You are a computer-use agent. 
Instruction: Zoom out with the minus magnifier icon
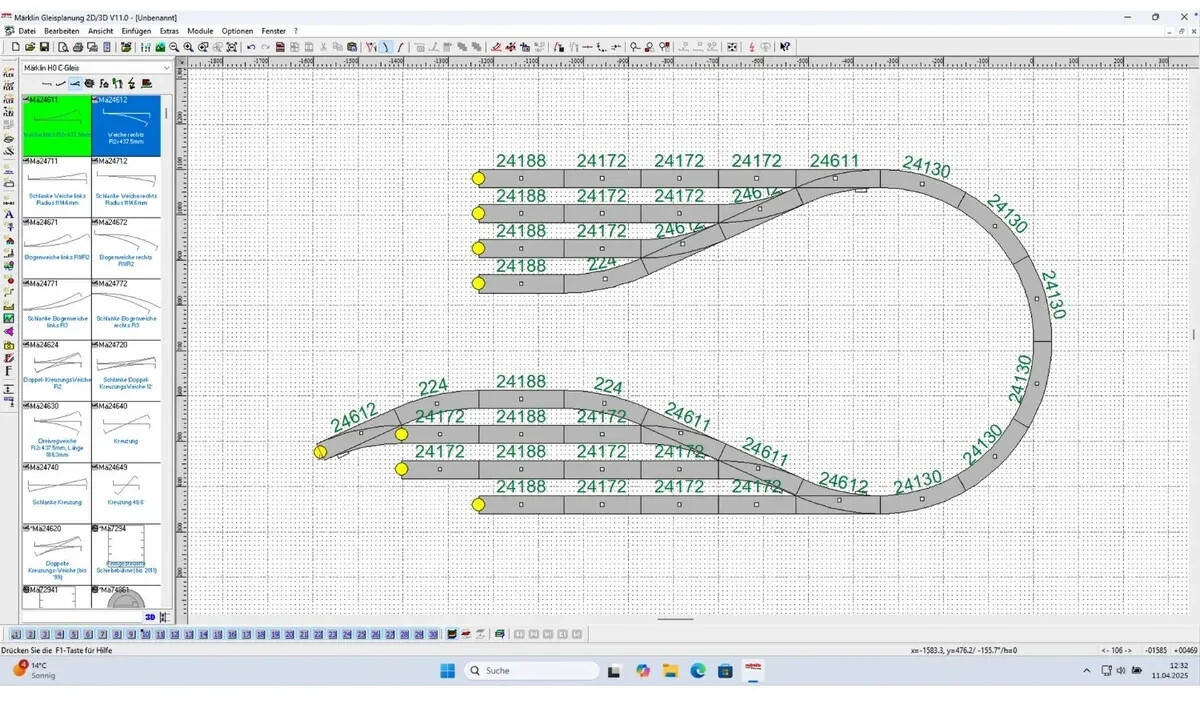[174, 47]
